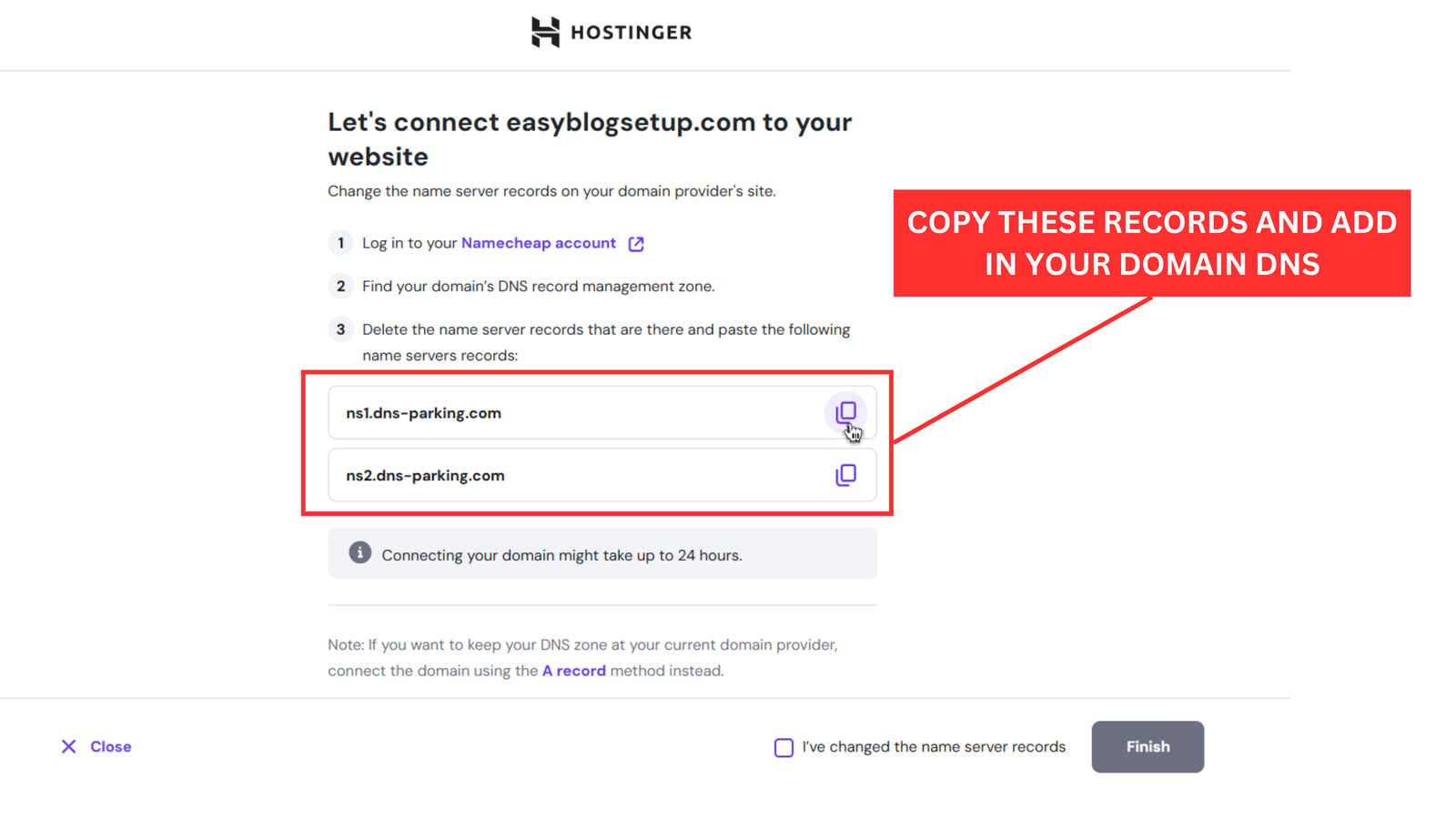
Task: Click the Close text button
Action: coord(111,746)
